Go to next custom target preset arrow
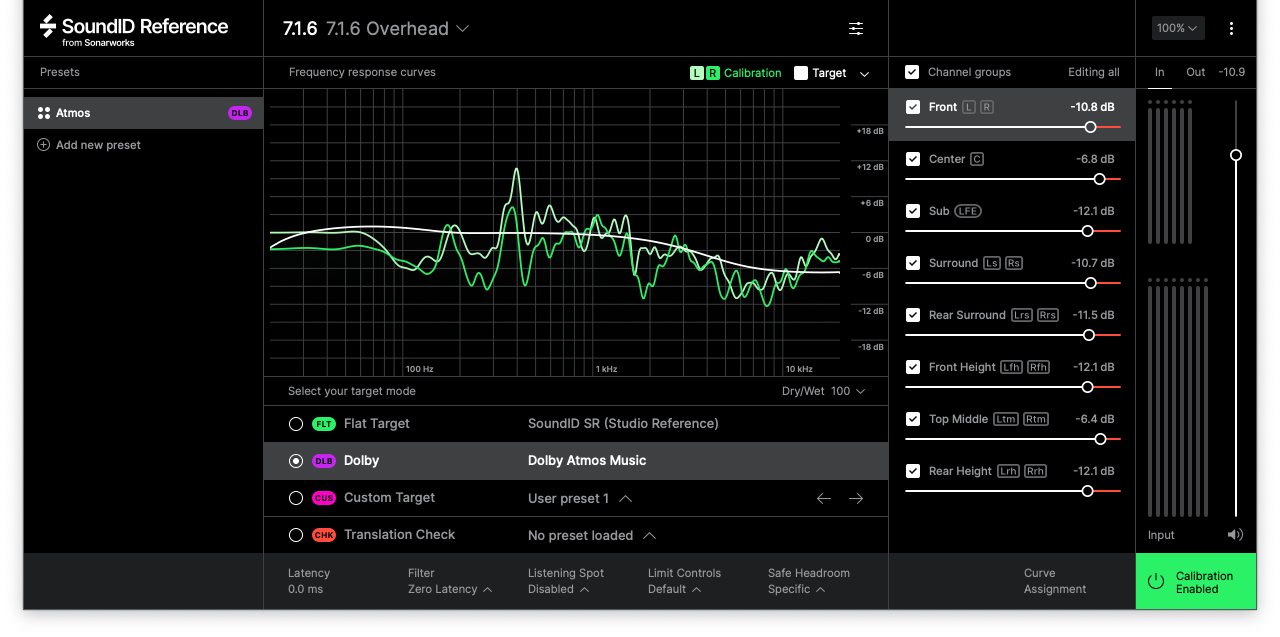This screenshot has width=1280, height=637. point(856,498)
